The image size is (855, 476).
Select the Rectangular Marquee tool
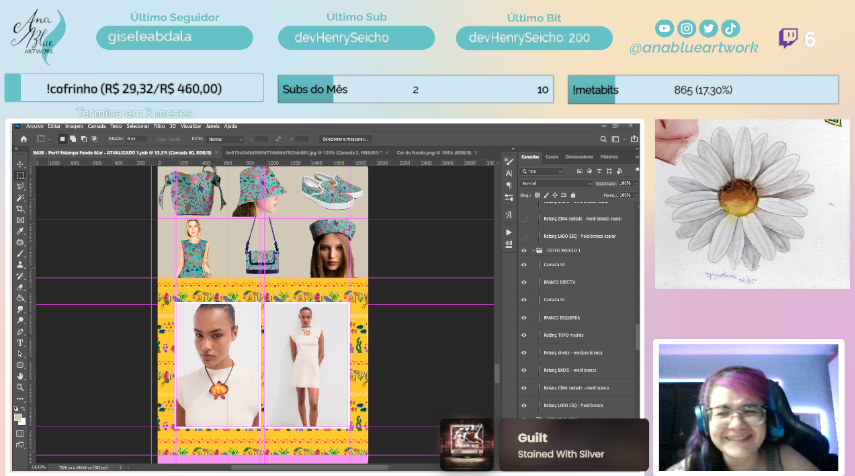pyautogui.click(x=20, y=175)
